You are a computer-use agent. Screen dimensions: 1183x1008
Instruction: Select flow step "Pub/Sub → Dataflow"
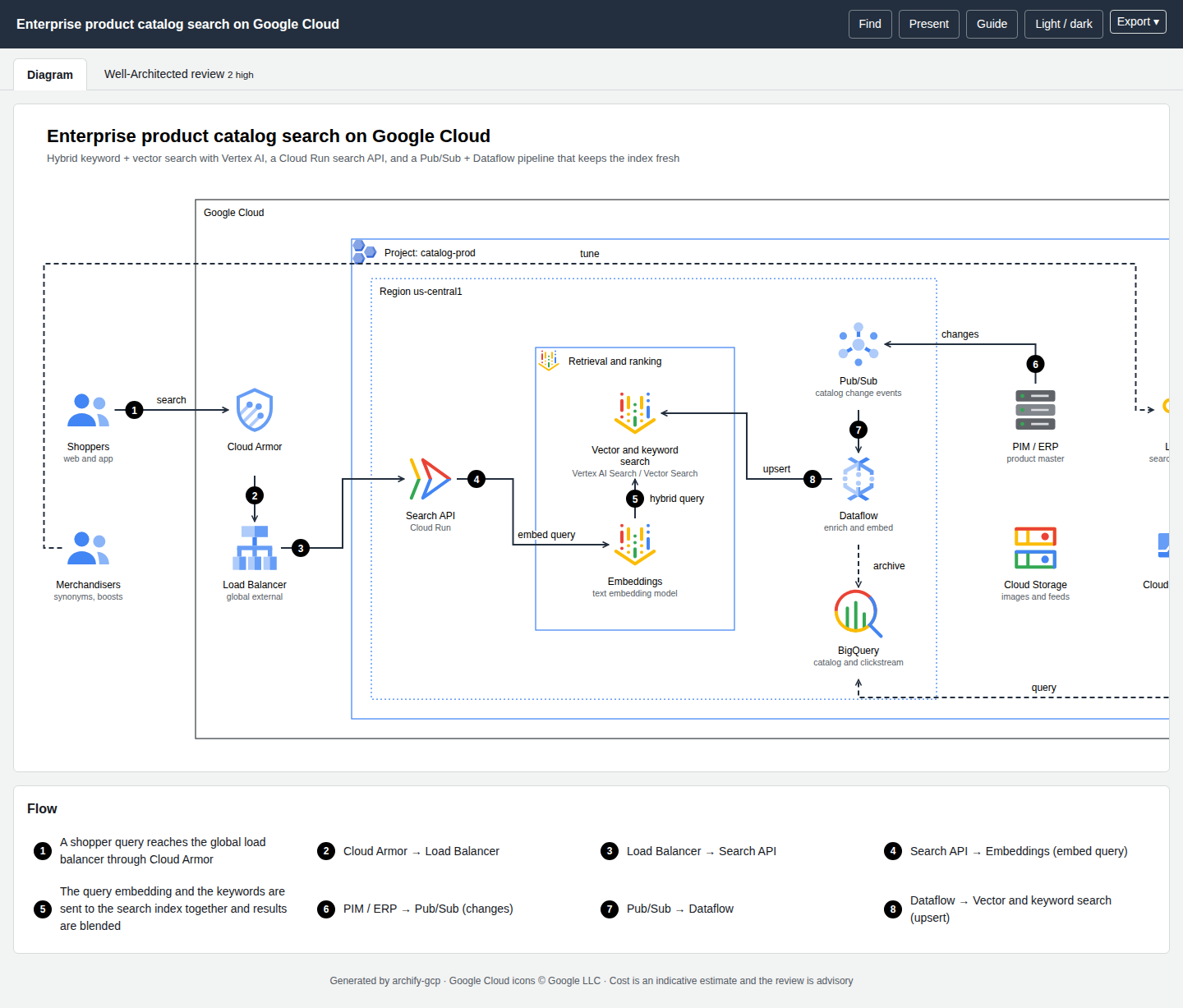667,909
